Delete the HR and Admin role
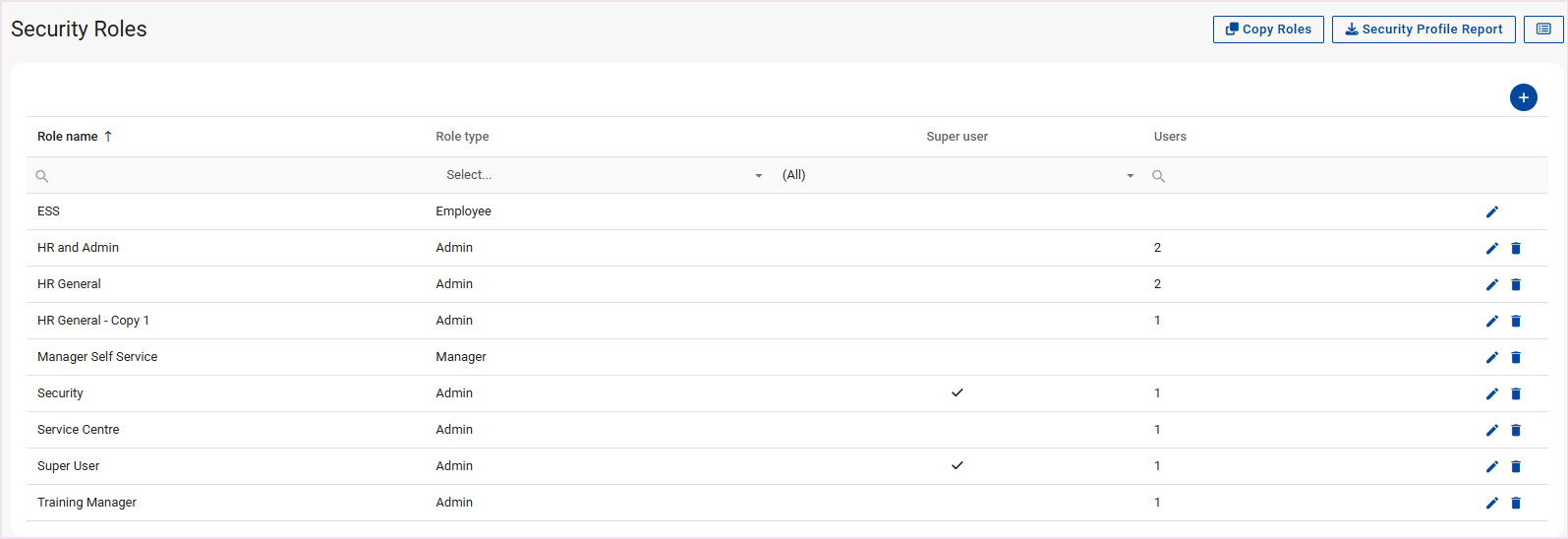Image resolution: width=1568 pixels, height=539 pixels. click(x=1516, y=248)
